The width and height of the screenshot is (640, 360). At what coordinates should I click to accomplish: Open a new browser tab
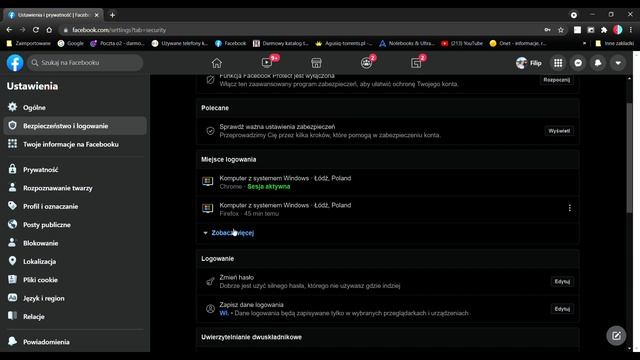pyautogui.click(x=112, y=15)
